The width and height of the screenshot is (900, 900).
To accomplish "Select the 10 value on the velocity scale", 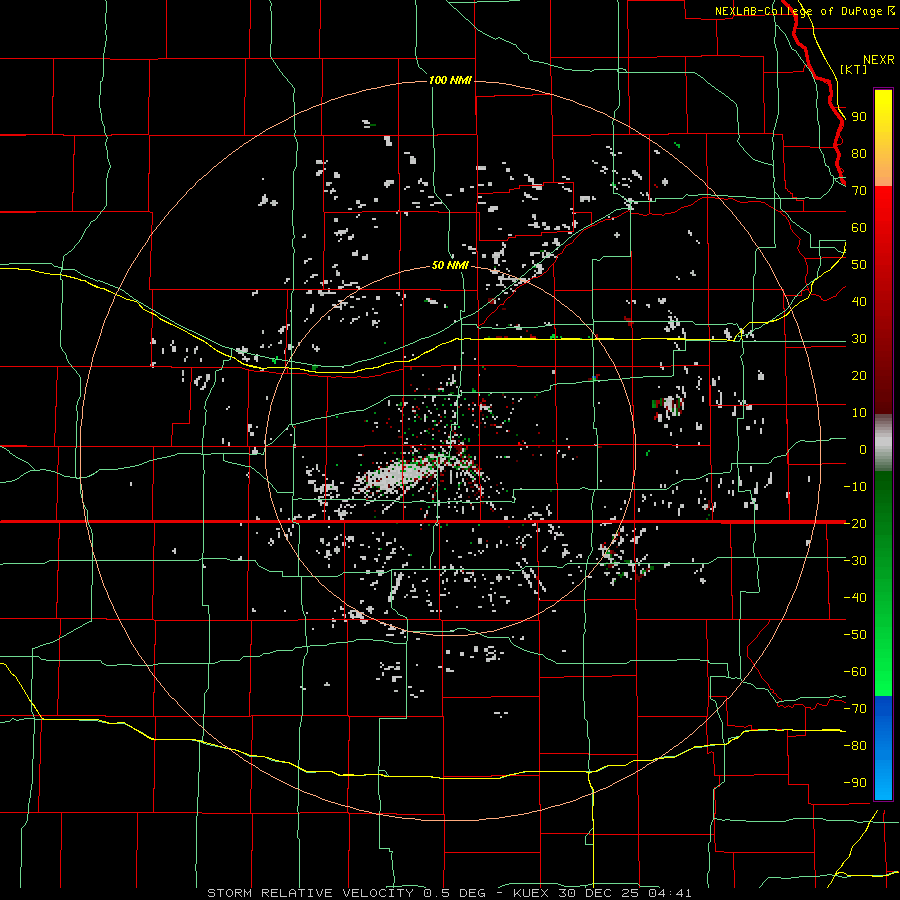I will (x=859, y=413).
